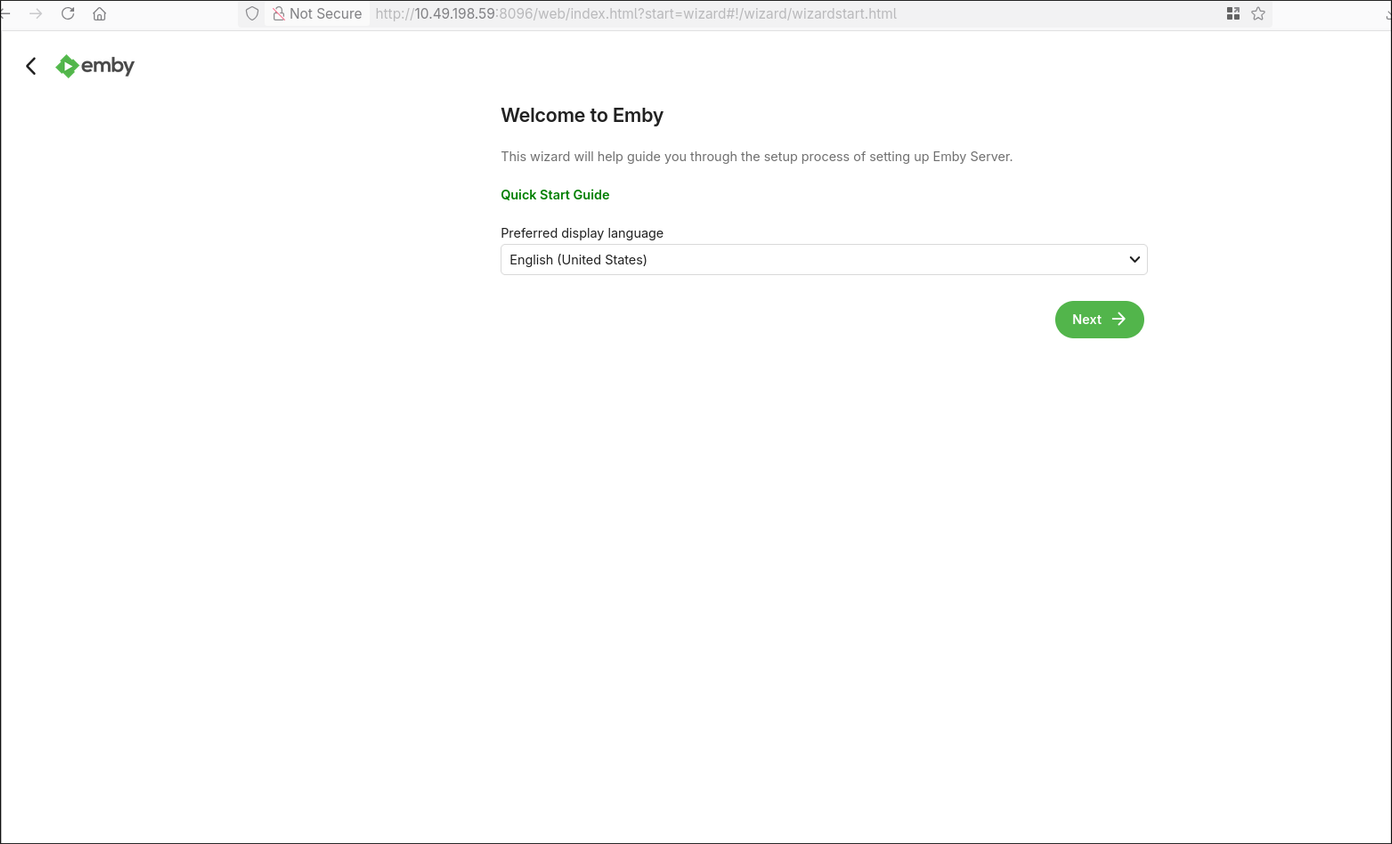The width and height of the screenshot is (1392, 844).
Task: Open Preferred display language dropdown
Action: coord(824,259)
